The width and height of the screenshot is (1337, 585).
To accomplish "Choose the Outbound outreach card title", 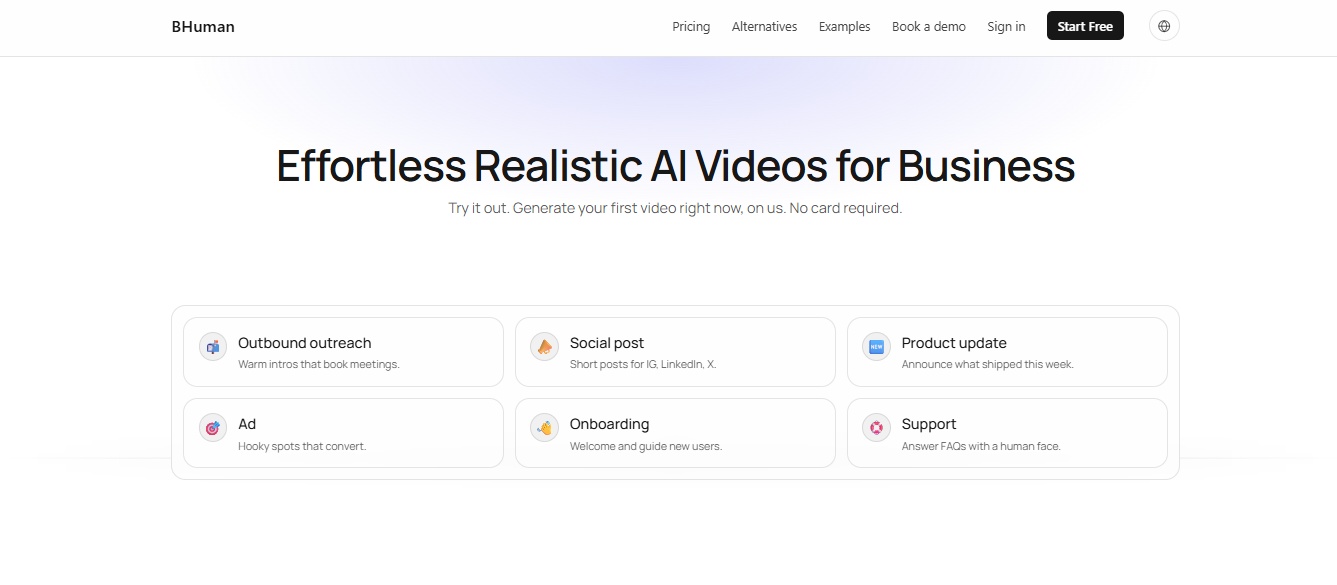I will (305, 343).
